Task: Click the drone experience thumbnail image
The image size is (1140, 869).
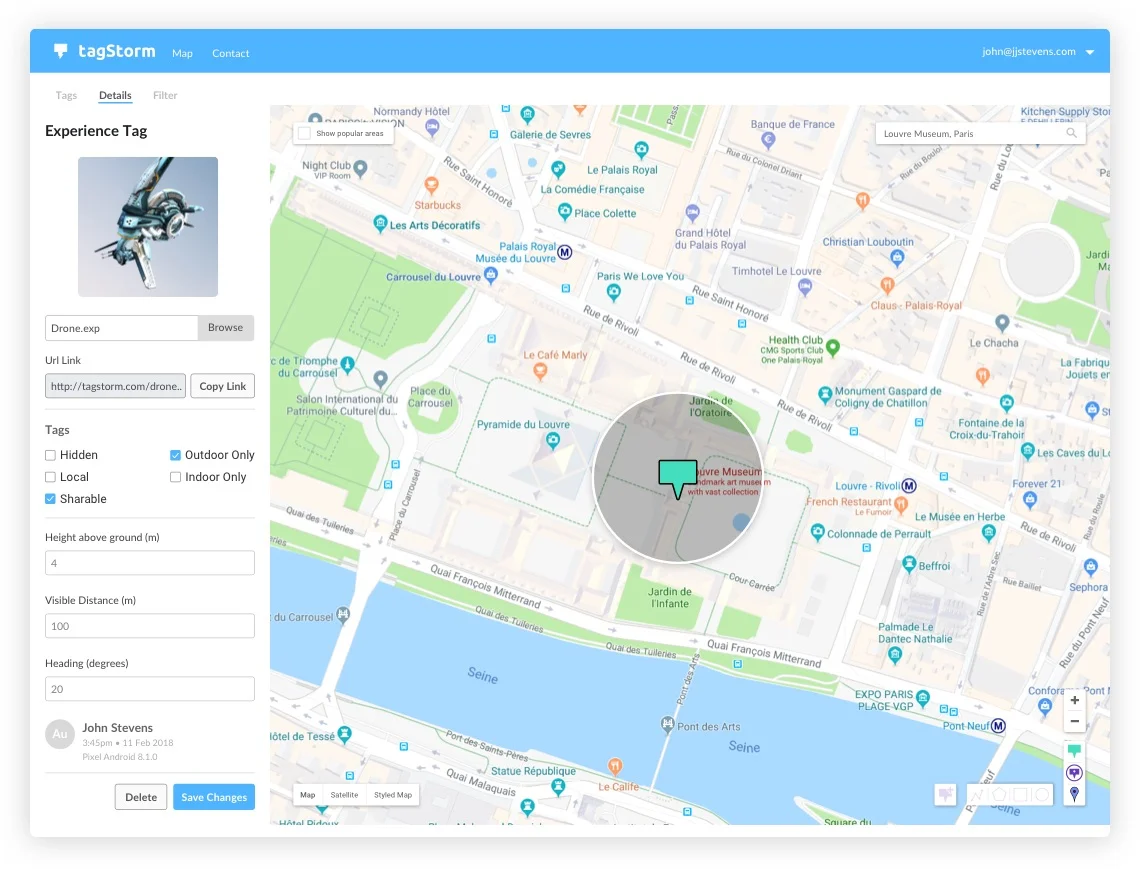Action: (x=148, y=227)
